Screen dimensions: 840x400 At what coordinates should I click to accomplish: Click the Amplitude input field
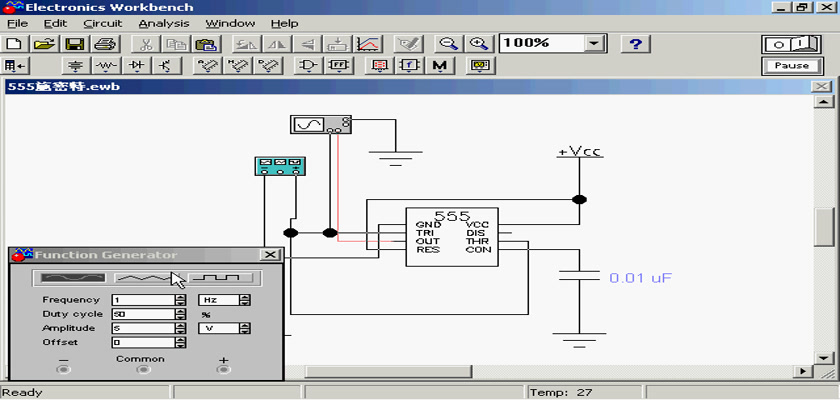(x=144, y=328)
